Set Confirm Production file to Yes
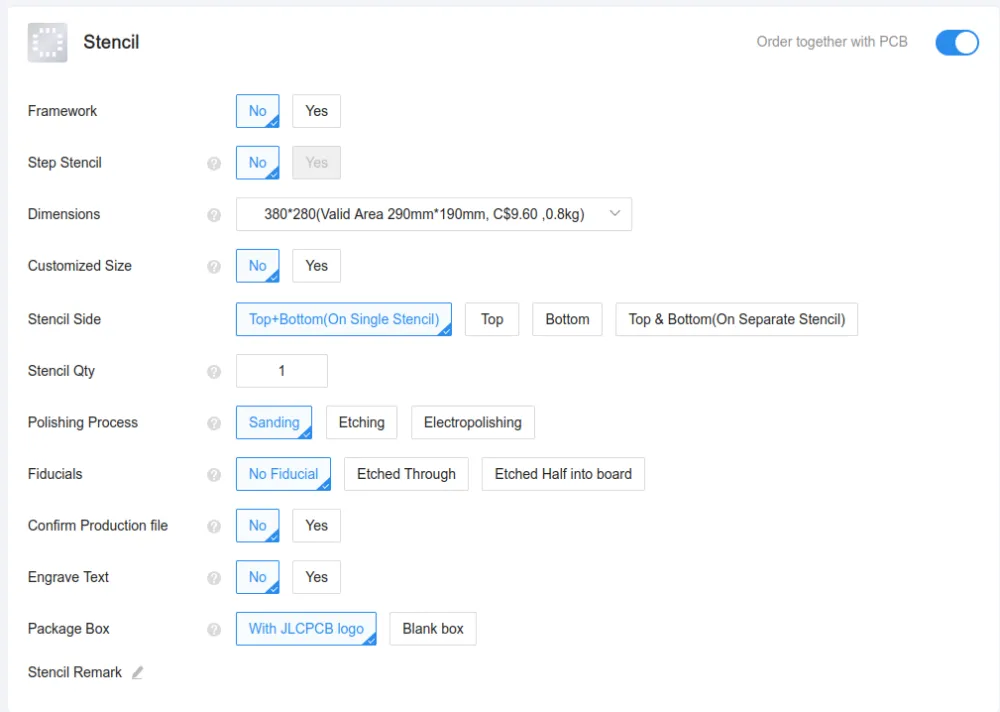Image resolution: width=1000 pixels, height=712 pixels. pyautogui.click(x=316, y=525)
